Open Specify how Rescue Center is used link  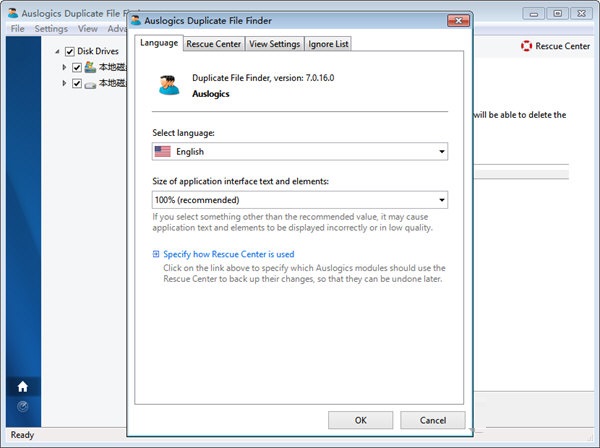[x=229, y=254]
